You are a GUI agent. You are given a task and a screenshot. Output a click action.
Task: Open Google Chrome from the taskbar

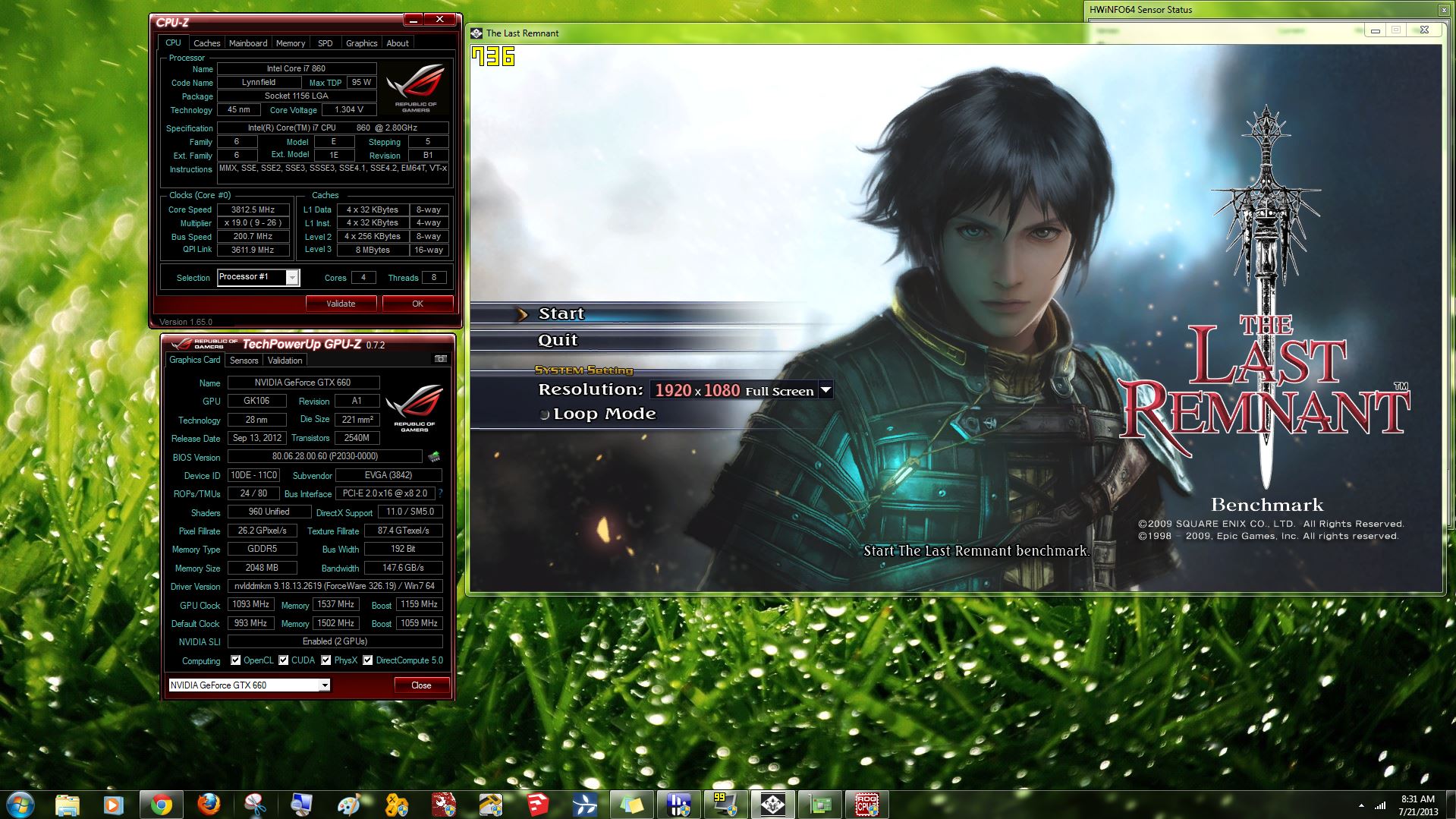[x=161, y=804]
